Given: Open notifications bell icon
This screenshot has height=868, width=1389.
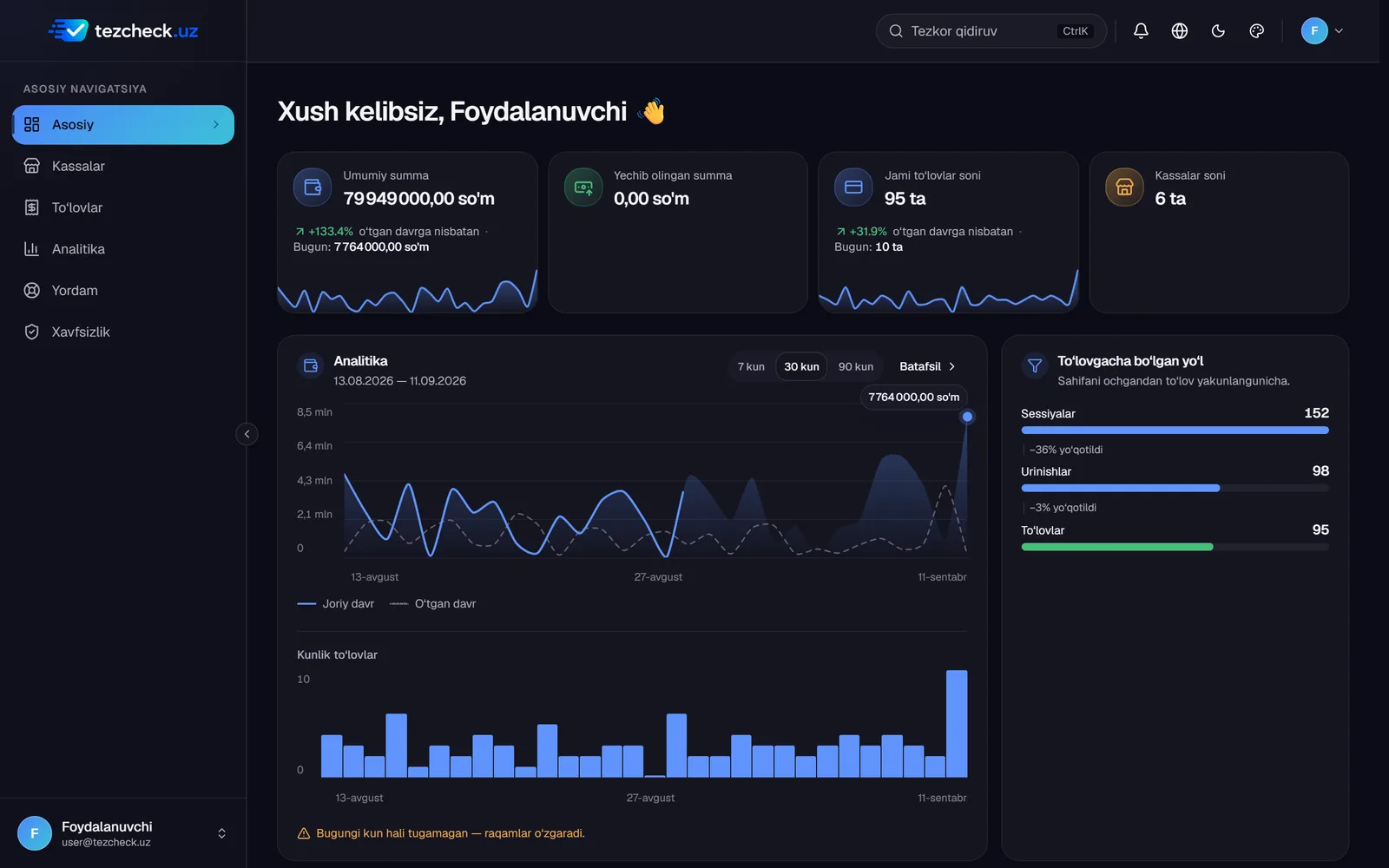Looking at the screenshot, I should coord(1141,30).
